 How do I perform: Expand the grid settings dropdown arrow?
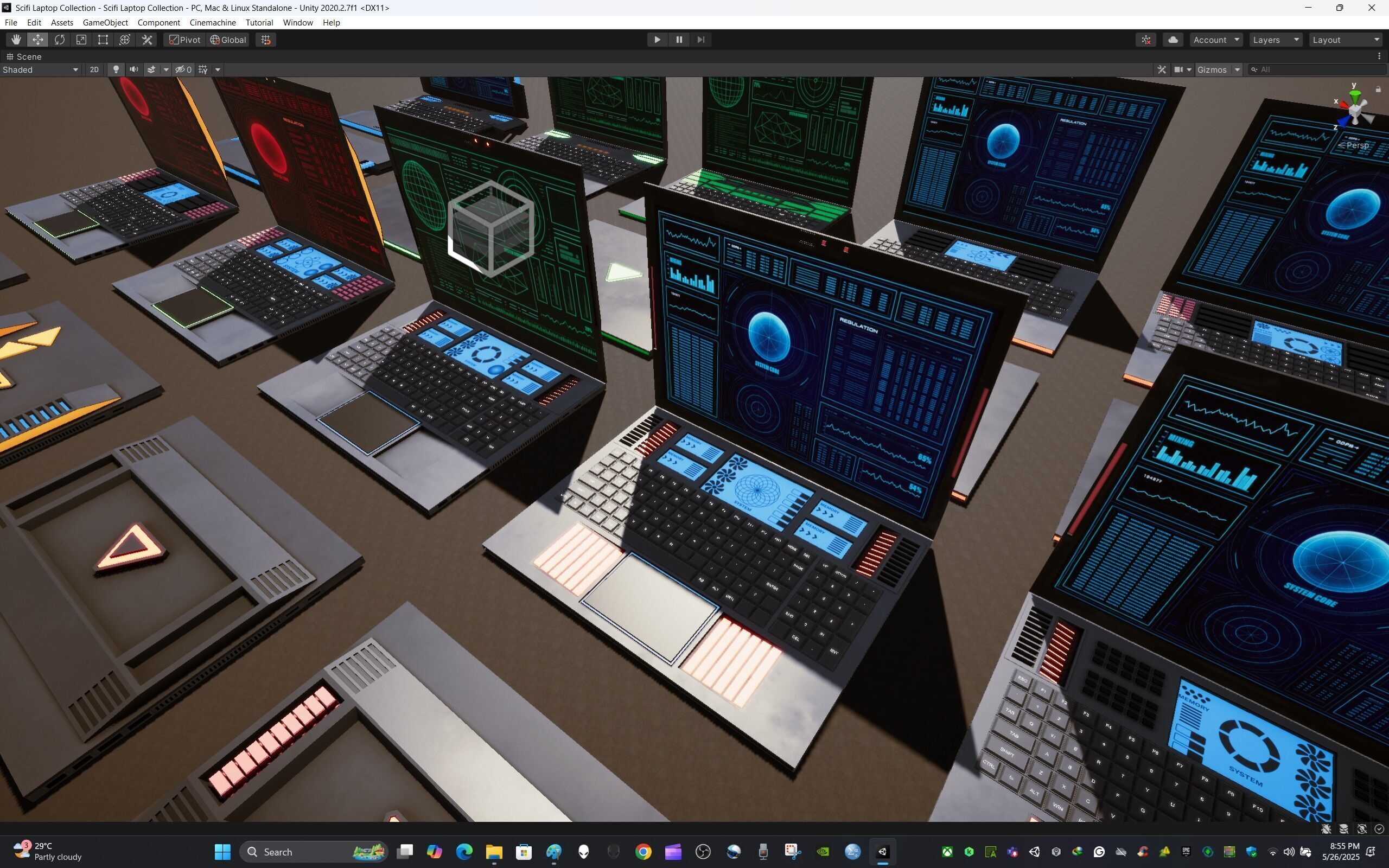tap(218, 69)
